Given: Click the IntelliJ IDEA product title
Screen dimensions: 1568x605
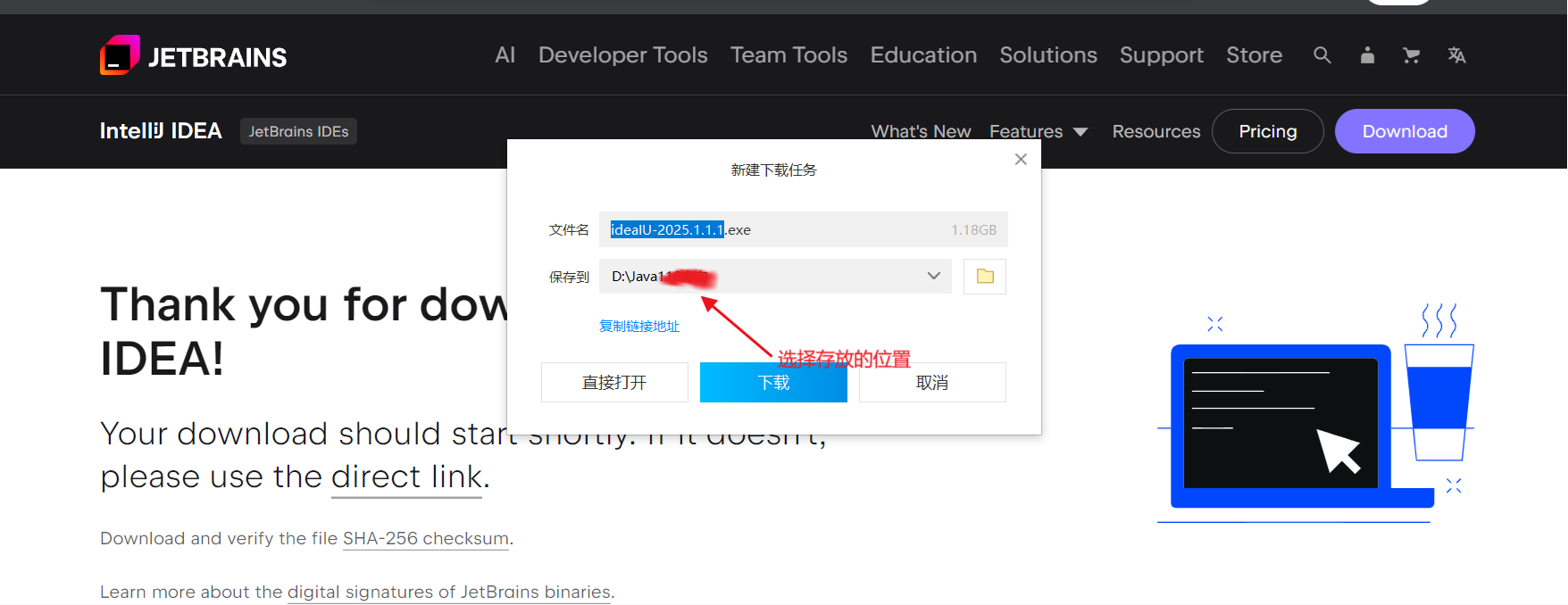Looking at the screenshot, I should point(161,131).
